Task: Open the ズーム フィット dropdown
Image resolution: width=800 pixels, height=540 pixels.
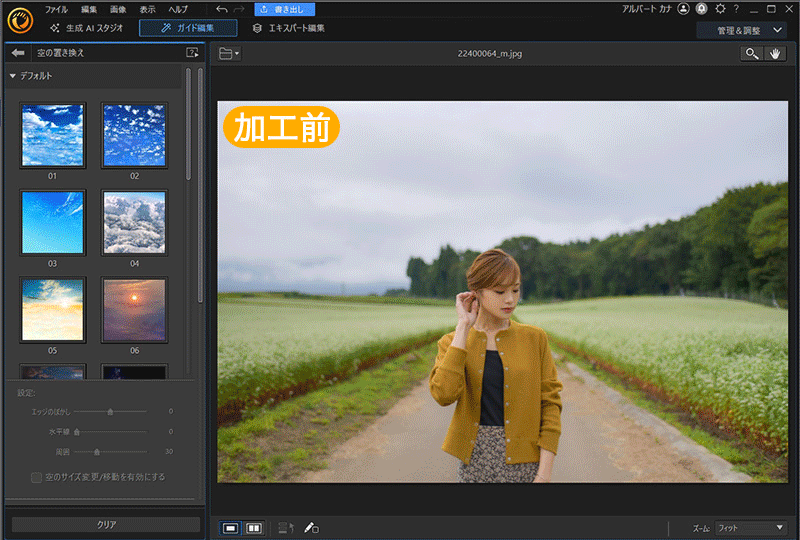Action: [752, 527]
